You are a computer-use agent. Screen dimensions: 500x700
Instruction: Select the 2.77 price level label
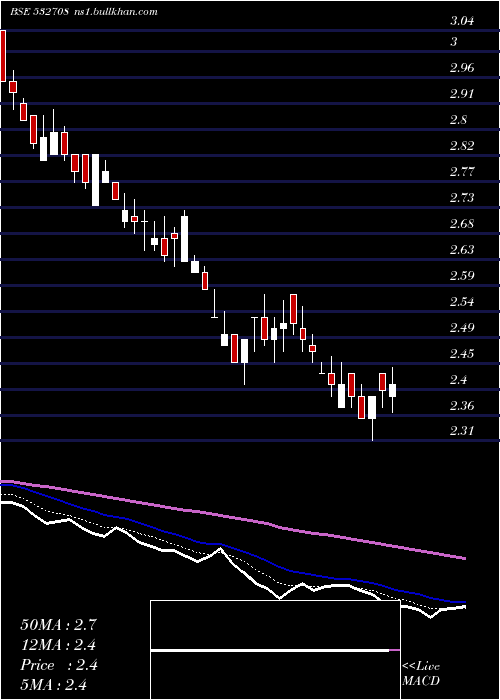pyautogui.click(x=462, y=171)
